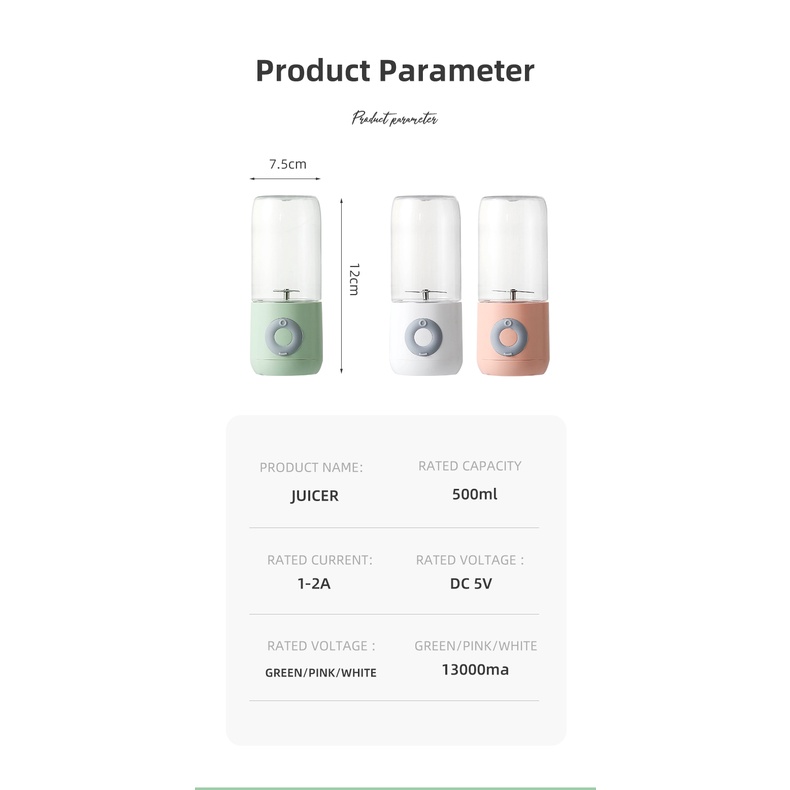Click the pink juicer product image

(x=513, y=285)
